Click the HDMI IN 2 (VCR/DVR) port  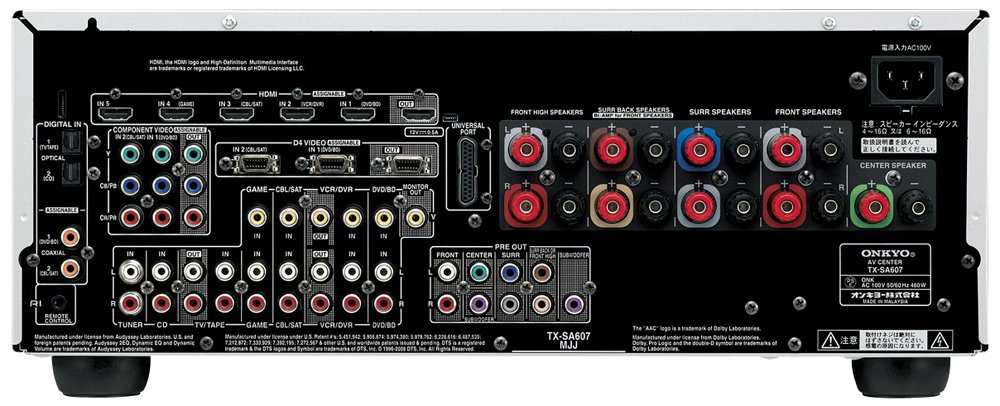click(x=297, y=115)
